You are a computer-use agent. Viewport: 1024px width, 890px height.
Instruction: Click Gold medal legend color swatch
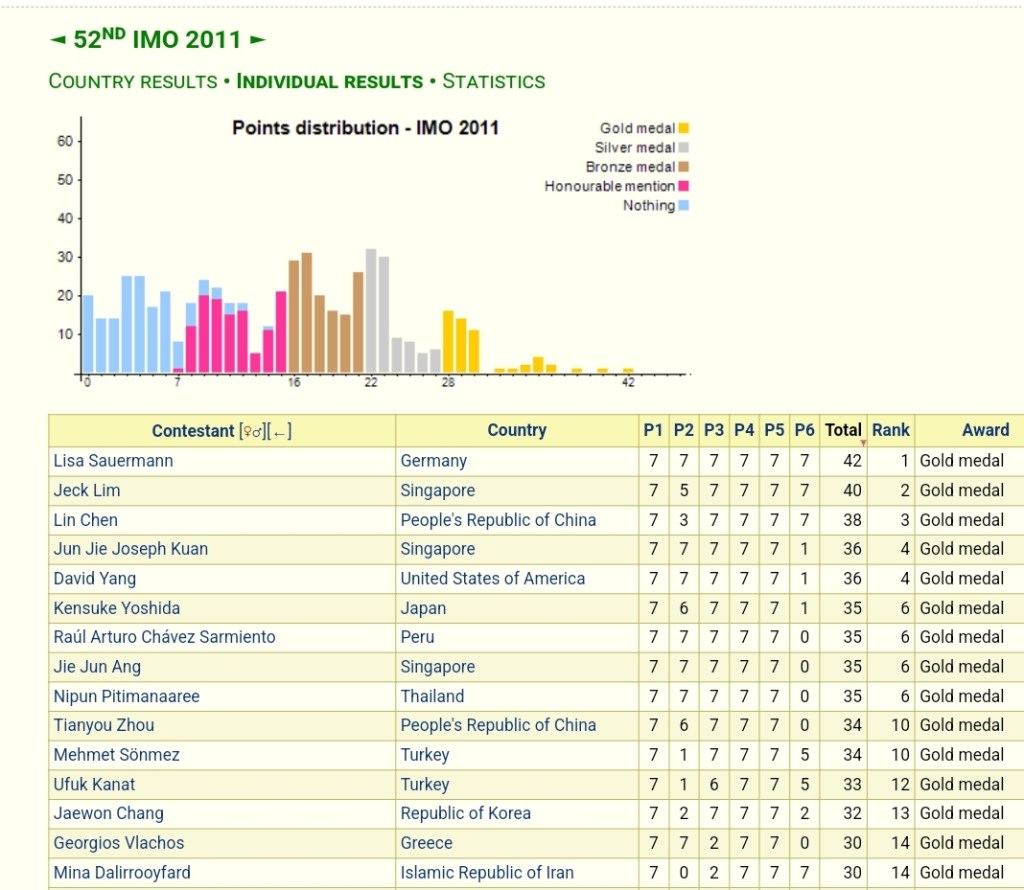coord(684,128)
